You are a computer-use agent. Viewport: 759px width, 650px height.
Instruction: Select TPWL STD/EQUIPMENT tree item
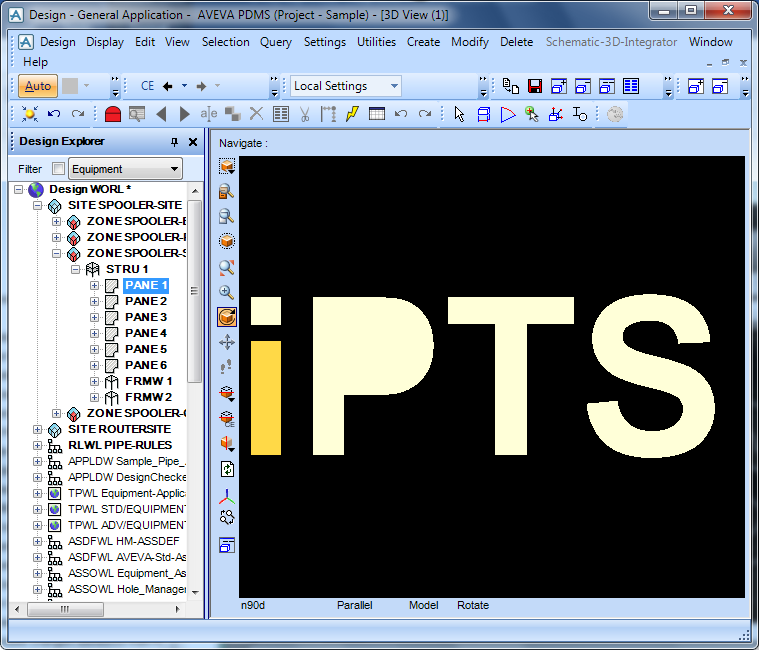click(x=126, y=509)
